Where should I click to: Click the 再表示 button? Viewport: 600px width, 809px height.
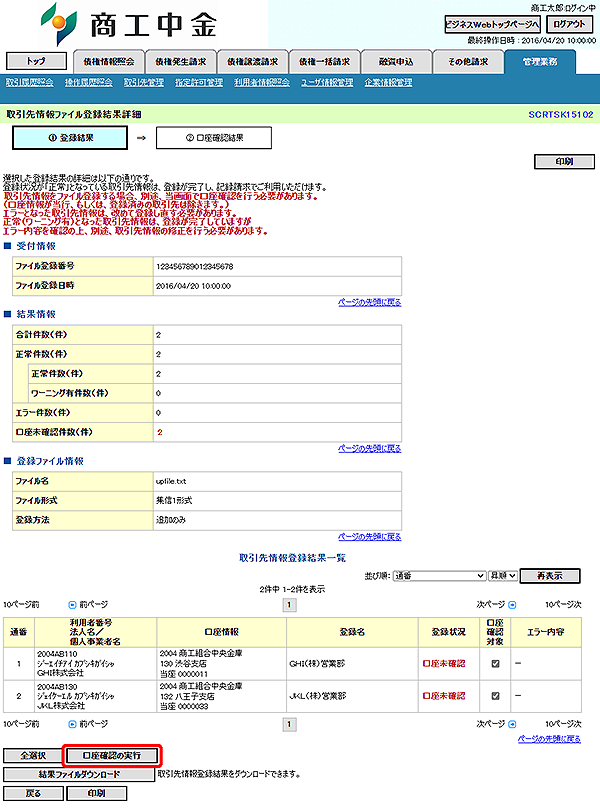pyautogui.click(x=550, y=576)
